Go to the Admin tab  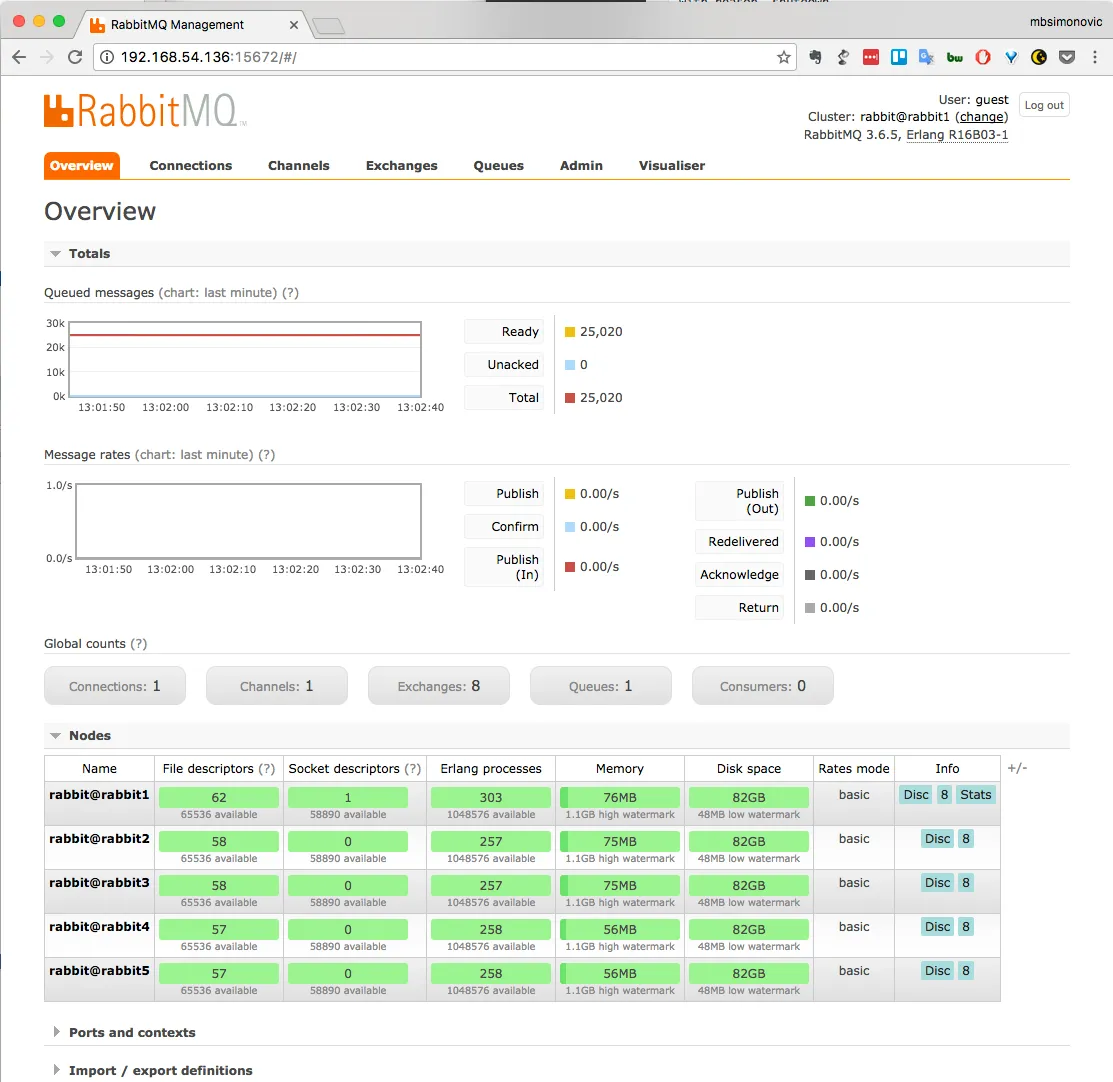581,165
